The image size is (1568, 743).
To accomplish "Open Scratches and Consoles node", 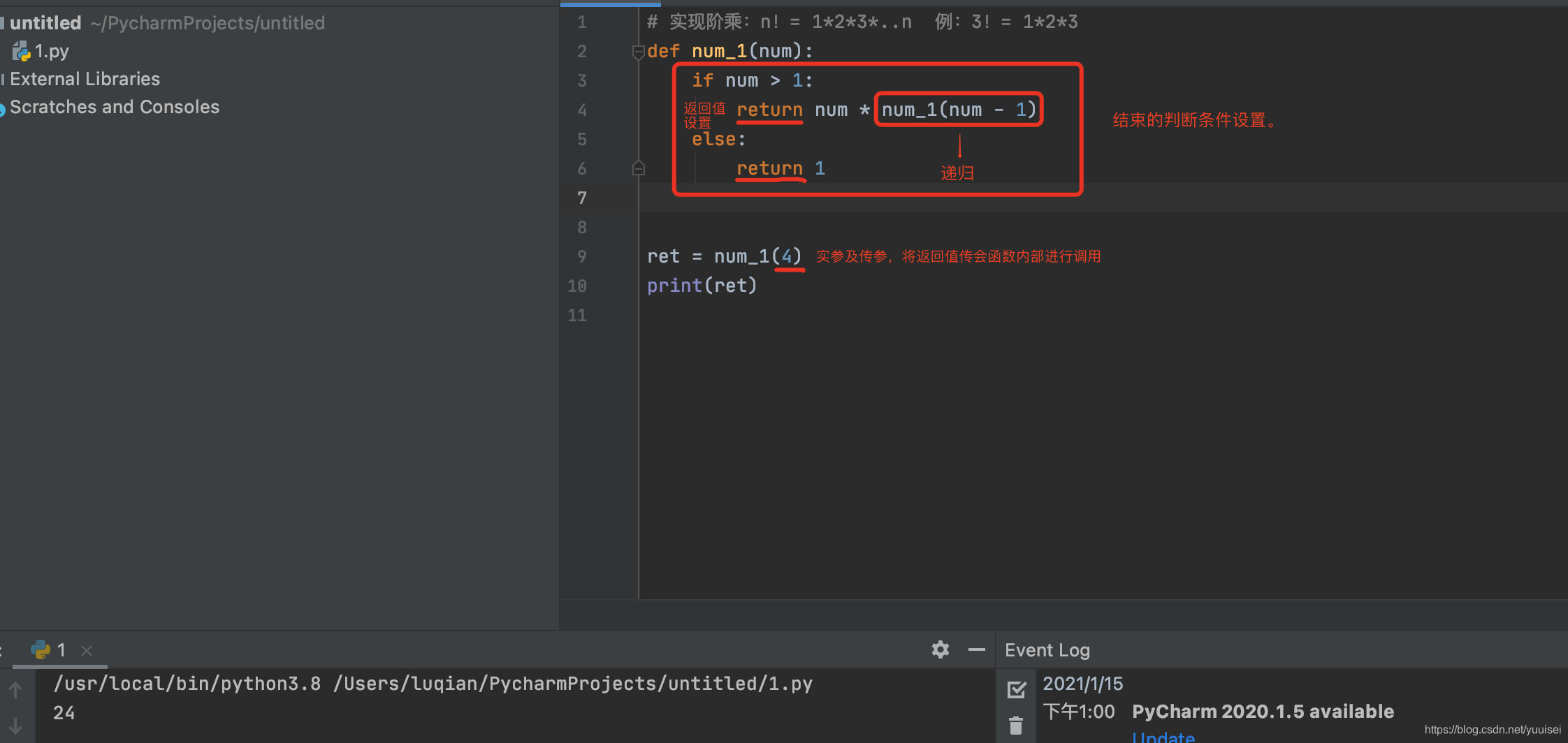I will click(x=115, y=107).
